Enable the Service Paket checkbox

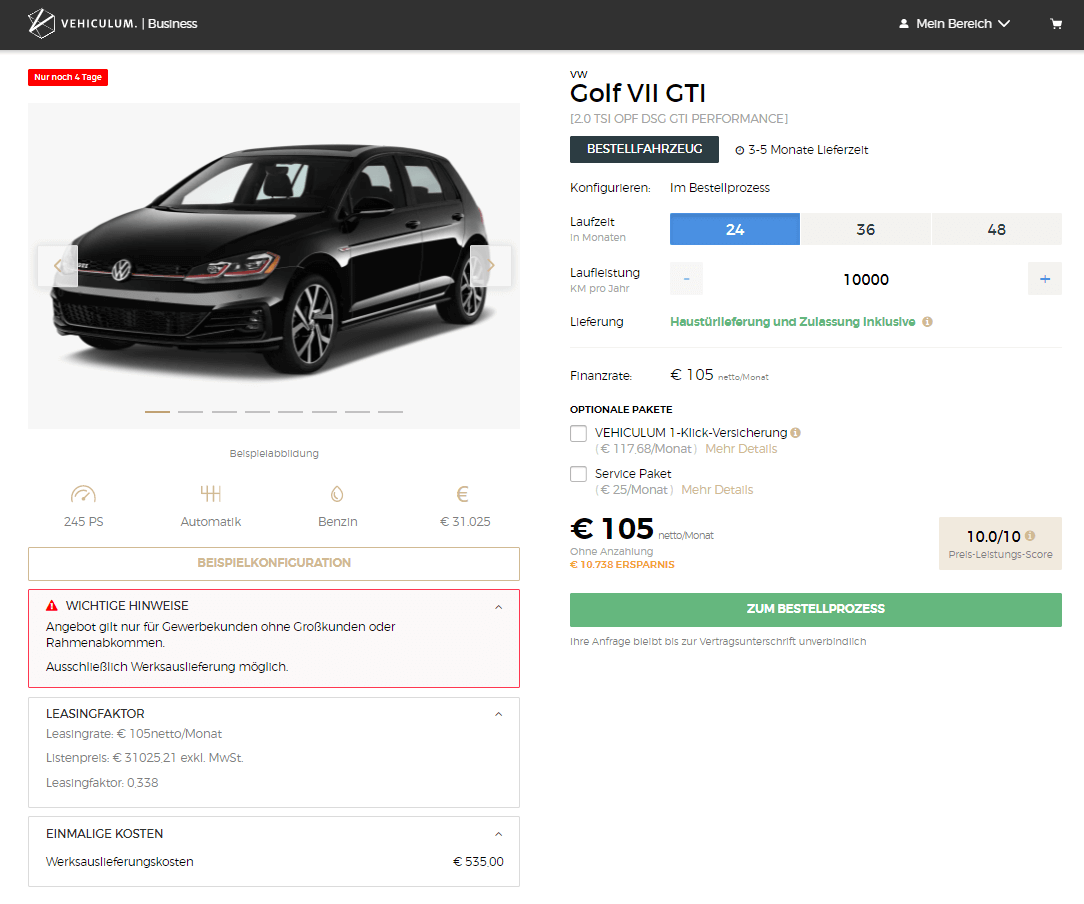click(578, 474)
